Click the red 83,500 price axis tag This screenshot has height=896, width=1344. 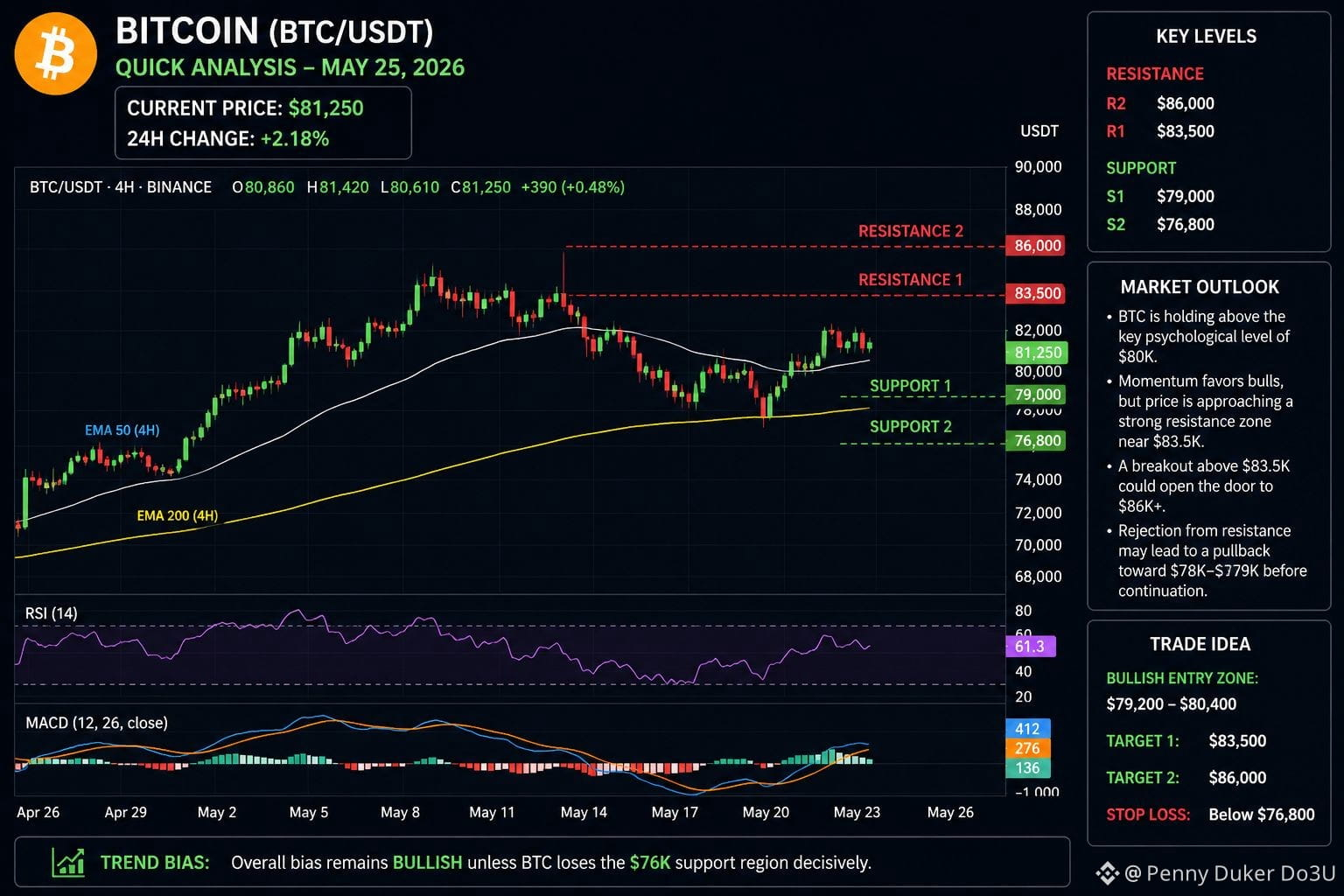[1037, 293]
